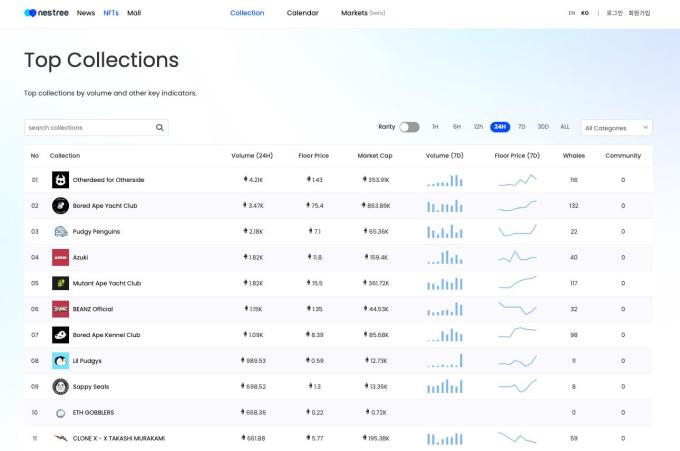Toggle the Rarity switch
The image size is (680, 451).
(x=409, y=127)
